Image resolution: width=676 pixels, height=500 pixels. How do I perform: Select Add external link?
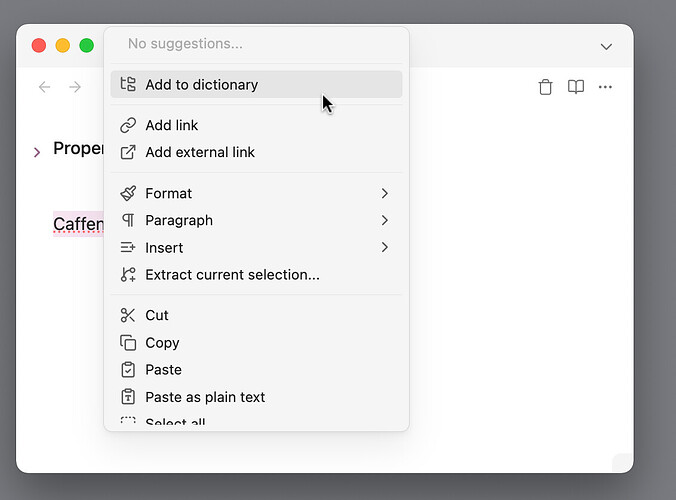(x=200, y=152)
